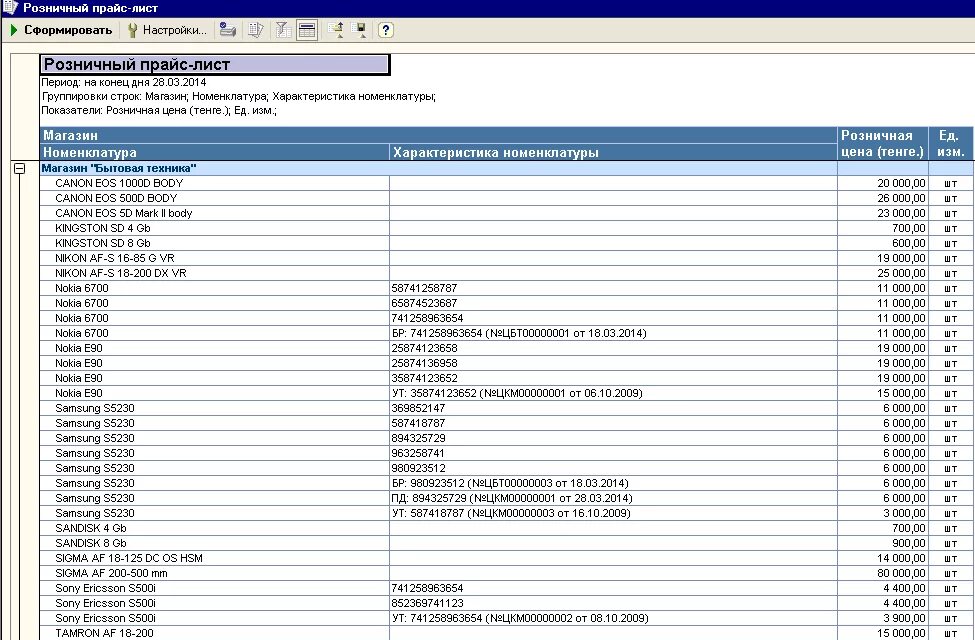This screenshot has width=975, height=640.
Task: Click the БР: 741258963654 characteristic cell
Action: click(x=613, y=333)
